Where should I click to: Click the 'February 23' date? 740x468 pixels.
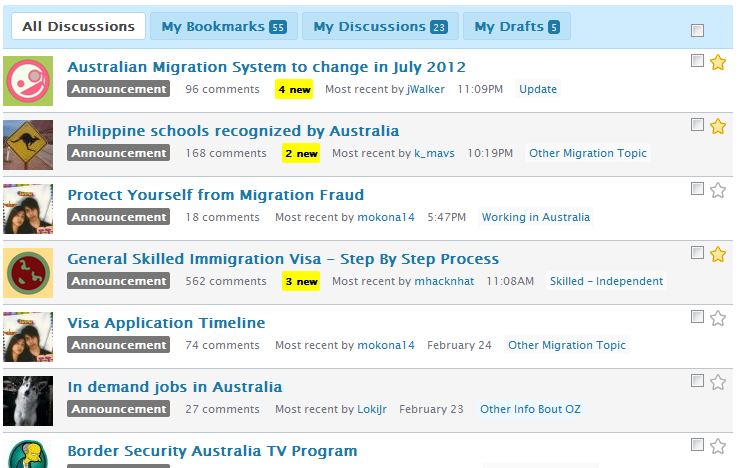[x=431, y=409]
